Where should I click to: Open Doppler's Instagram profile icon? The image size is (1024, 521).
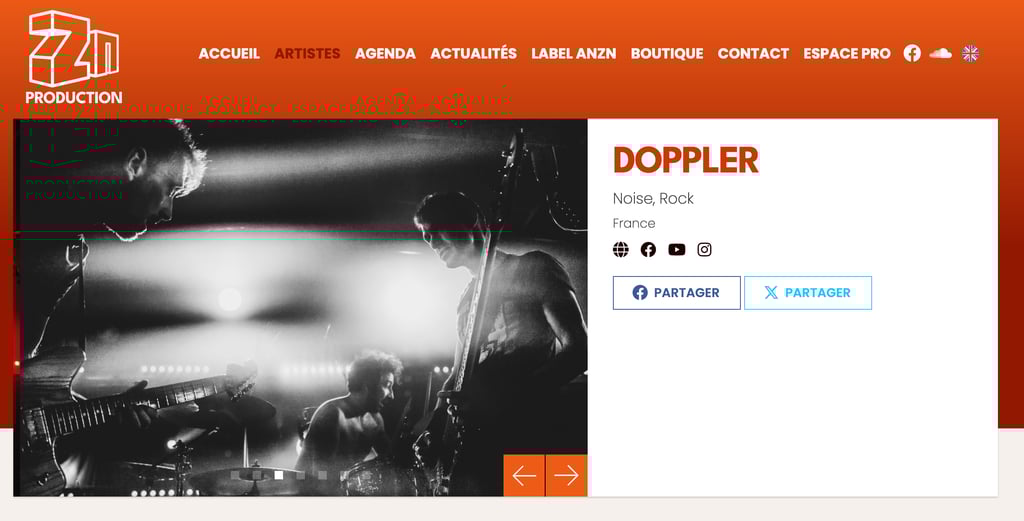point(704,249)
